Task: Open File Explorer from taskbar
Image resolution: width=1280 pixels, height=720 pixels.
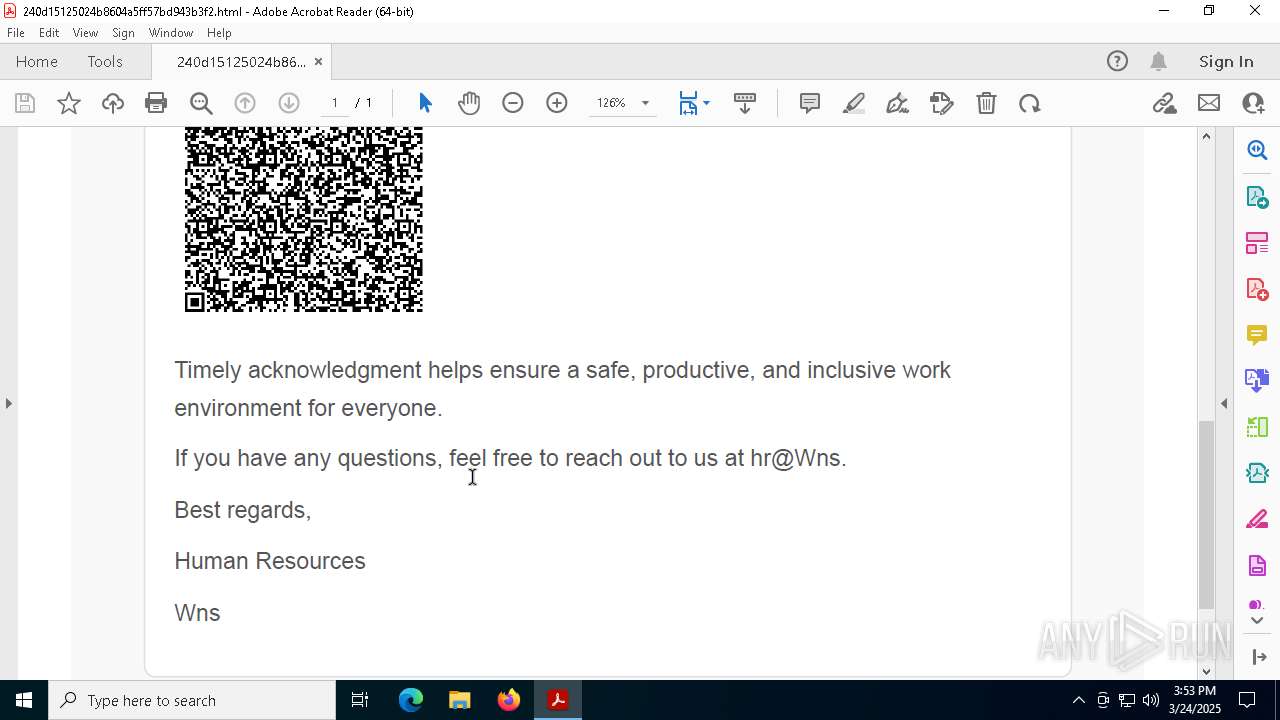Action: (x=459, y=700)
